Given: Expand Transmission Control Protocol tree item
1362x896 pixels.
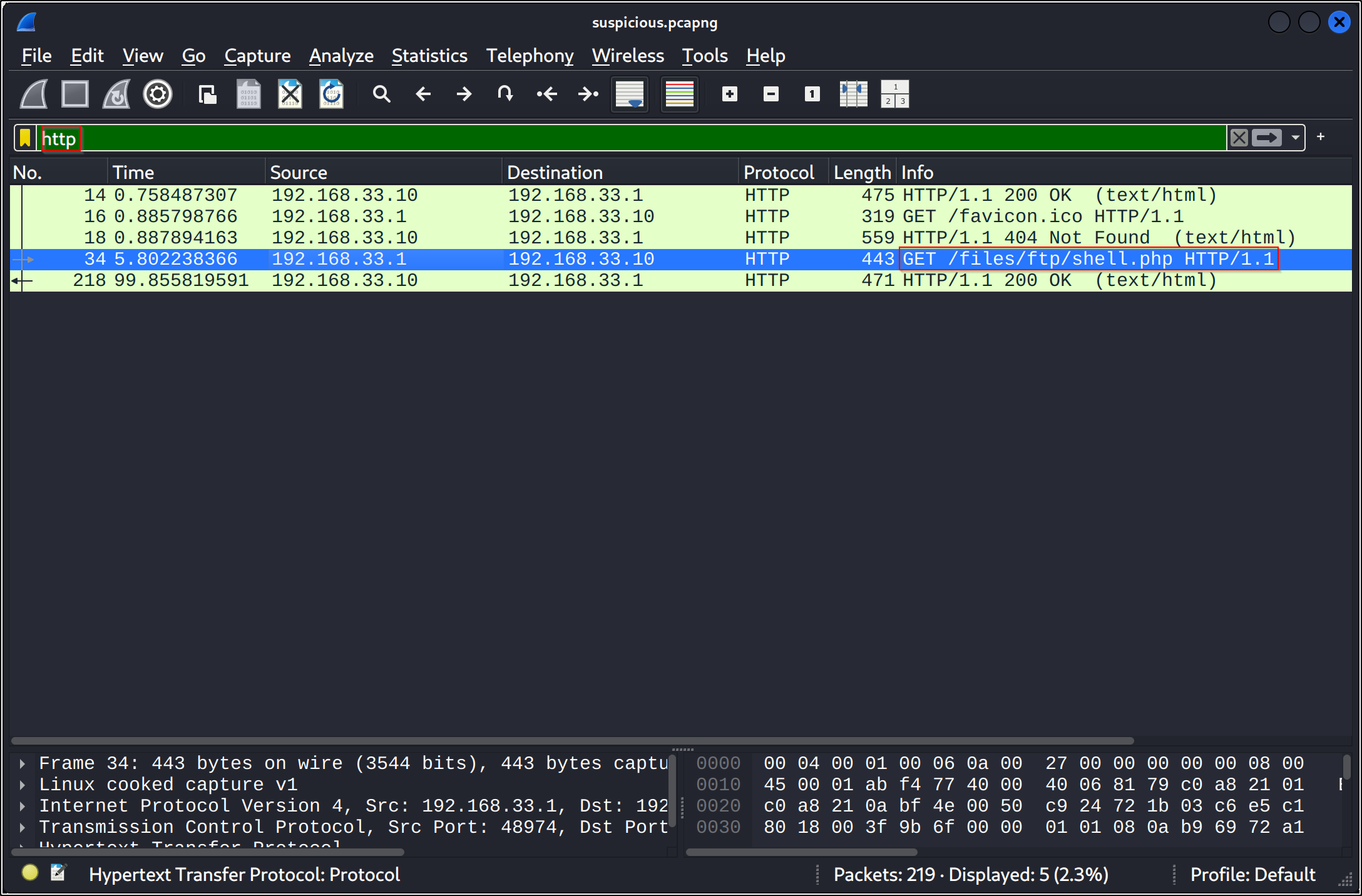Looking at the screenshot, I should (x=23, y=827).
